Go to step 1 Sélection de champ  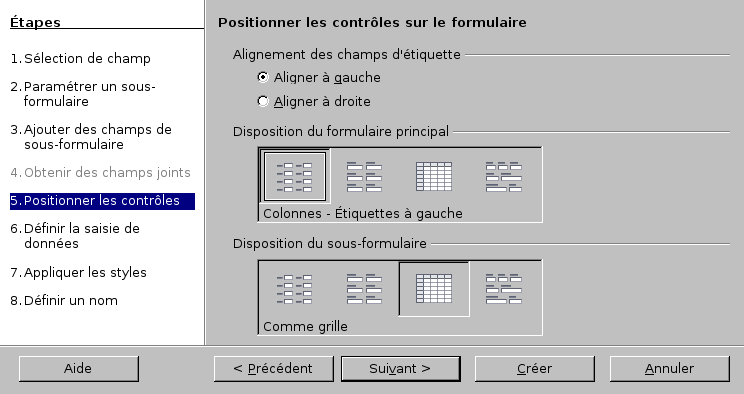[x=80, y=58]
